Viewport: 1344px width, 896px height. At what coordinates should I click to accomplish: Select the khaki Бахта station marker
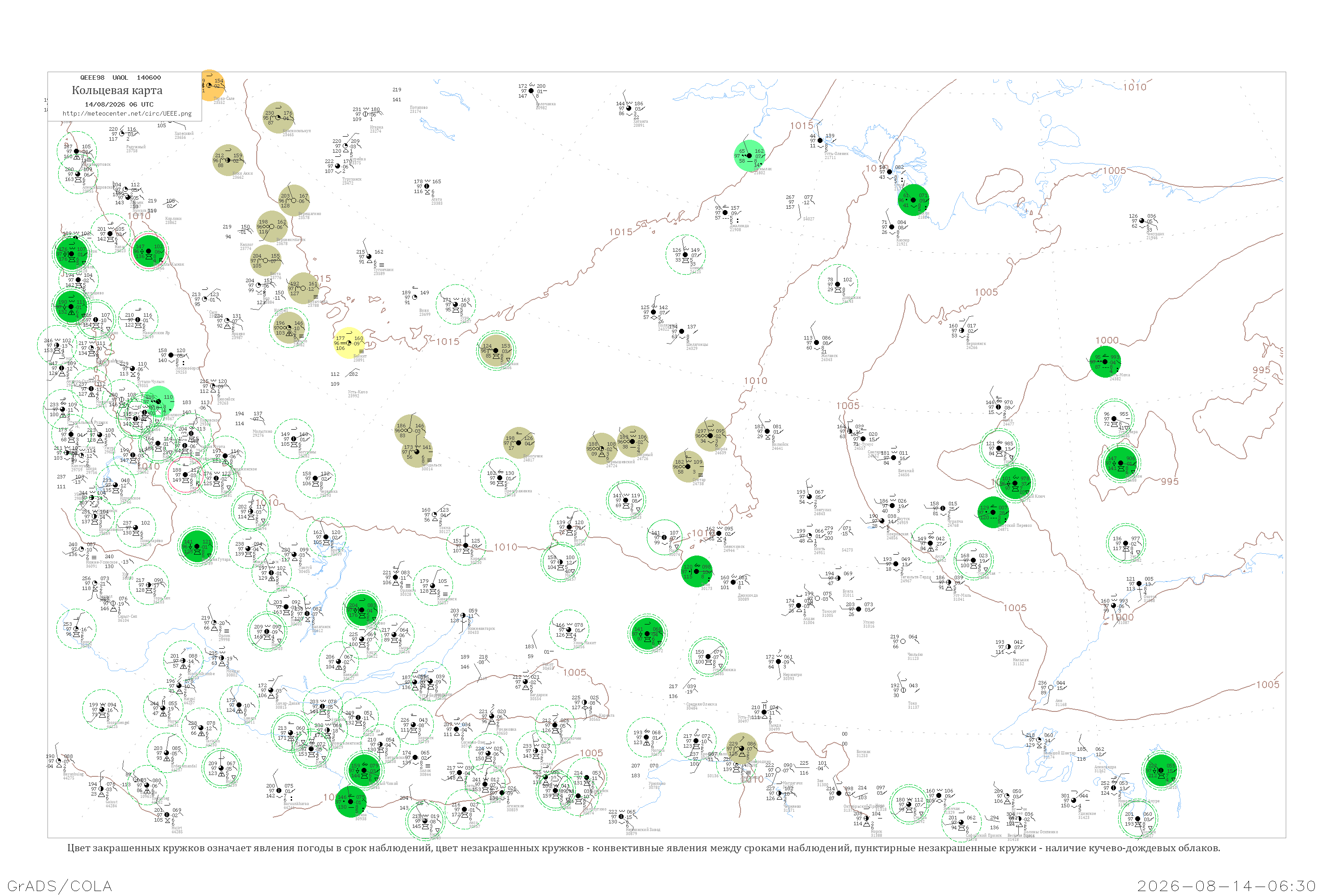[266, 261]
